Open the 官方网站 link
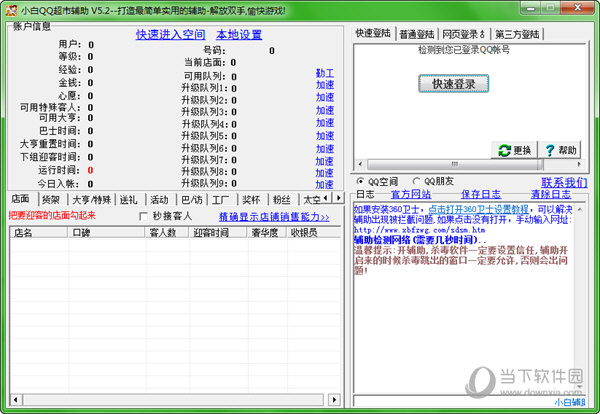The width and height of the screenshot is (600, 414). tap(411, 194)
